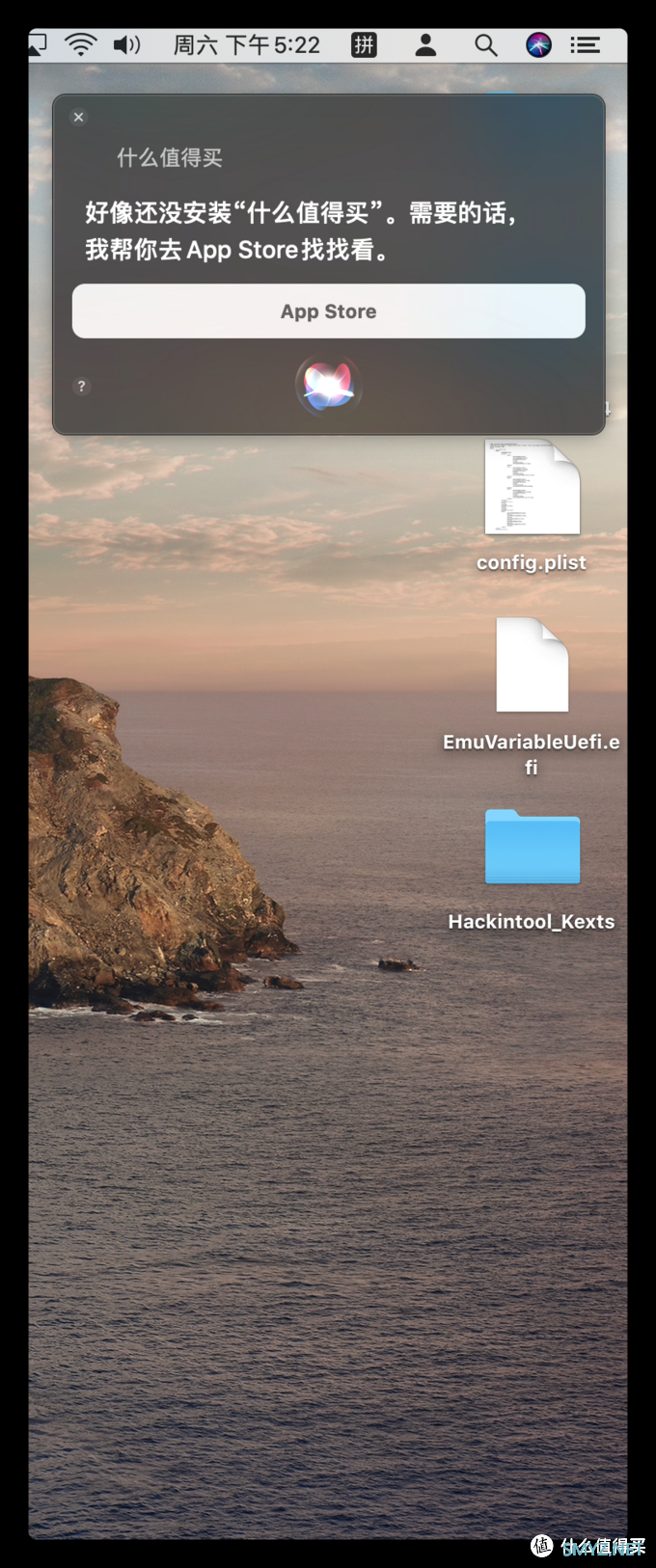
Task: Click the volume speaker icon
Action: pyautogui.click(x=126, y=44)
